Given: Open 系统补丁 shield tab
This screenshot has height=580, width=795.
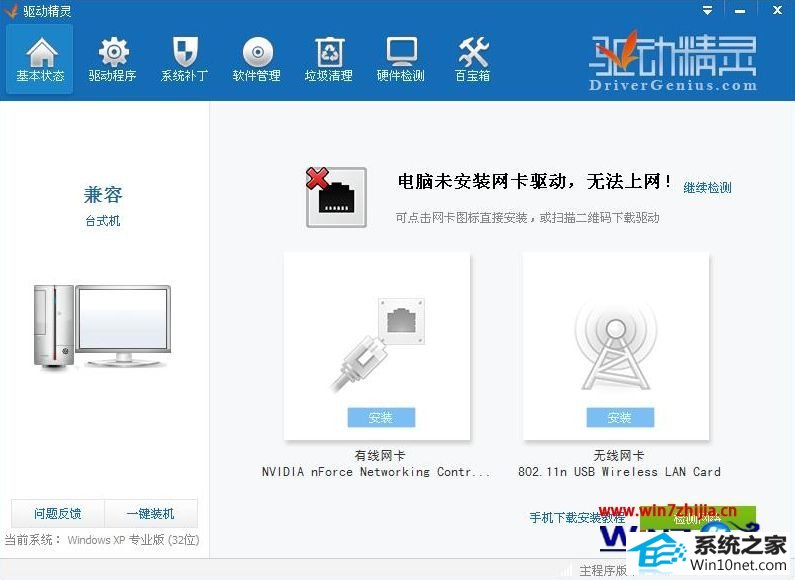Looking at the screenshot, I should (185, 59).
